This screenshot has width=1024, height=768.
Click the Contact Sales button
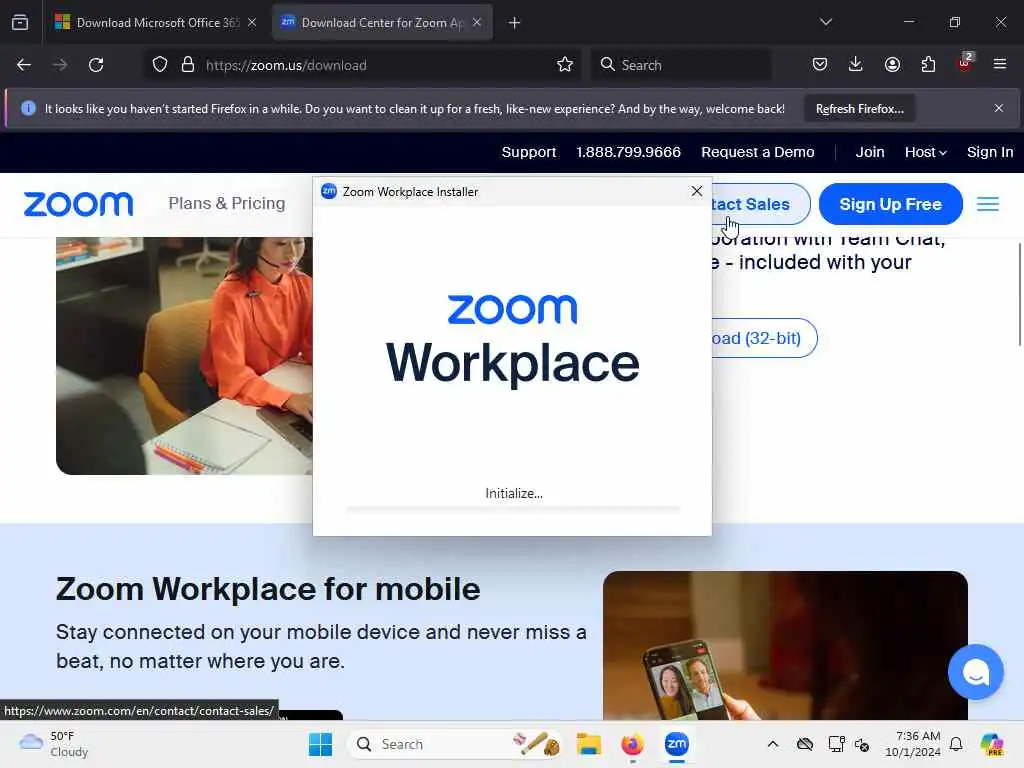761,204
